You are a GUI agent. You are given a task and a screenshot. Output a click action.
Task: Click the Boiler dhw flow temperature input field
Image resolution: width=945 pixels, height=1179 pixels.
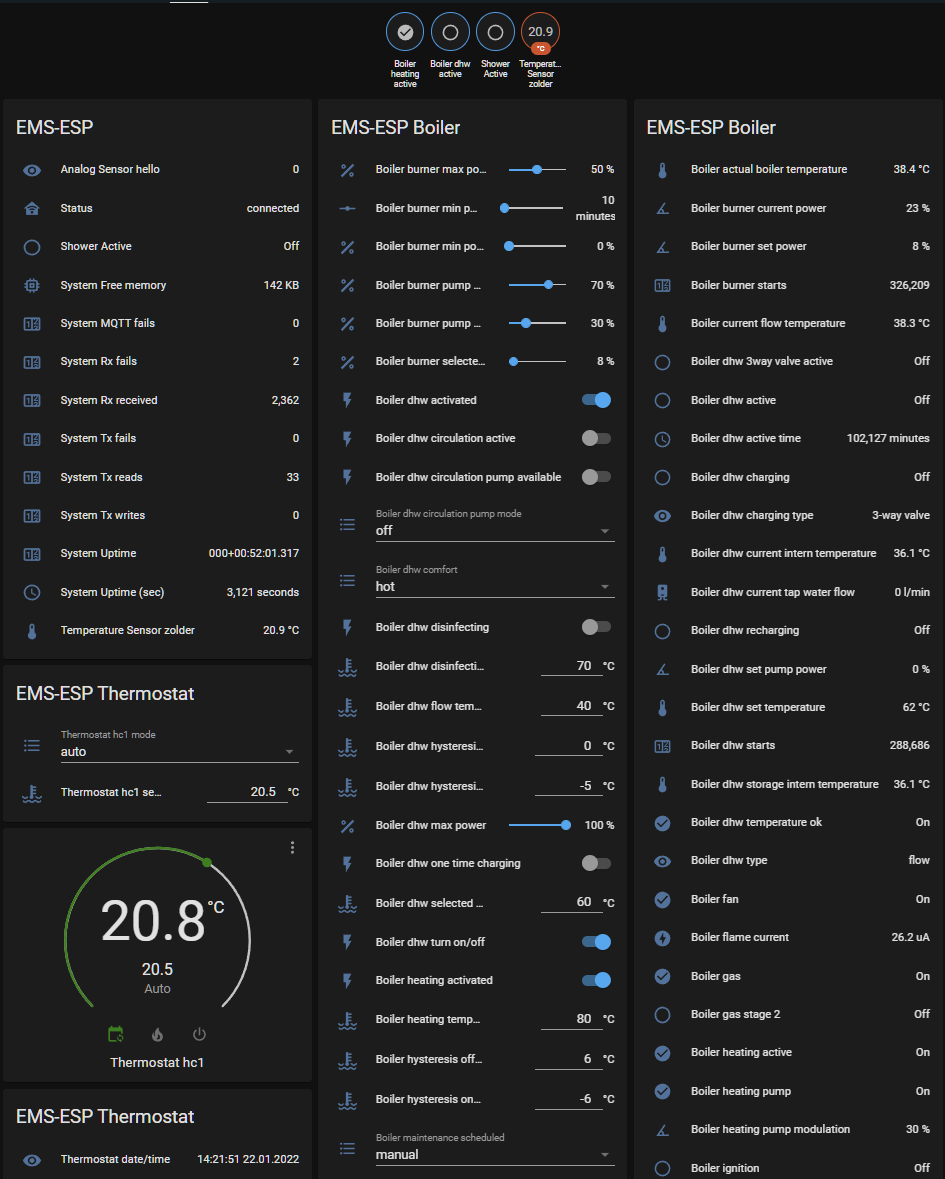point(570,706)
